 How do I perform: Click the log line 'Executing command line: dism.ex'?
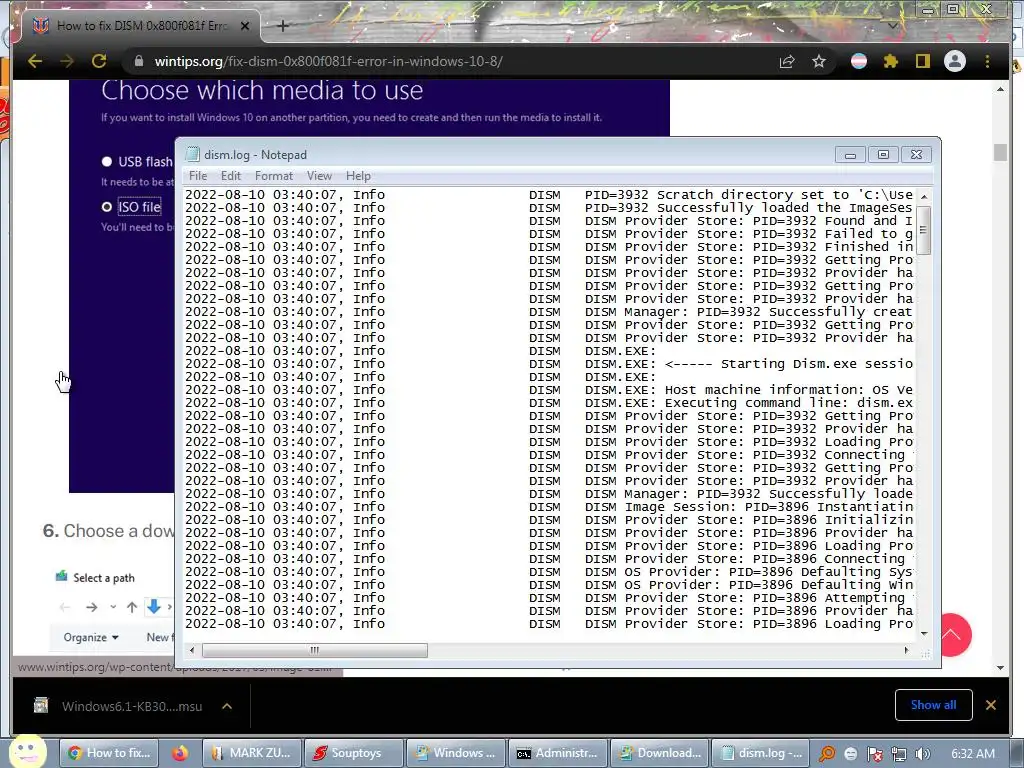click(x=548, y=403)
